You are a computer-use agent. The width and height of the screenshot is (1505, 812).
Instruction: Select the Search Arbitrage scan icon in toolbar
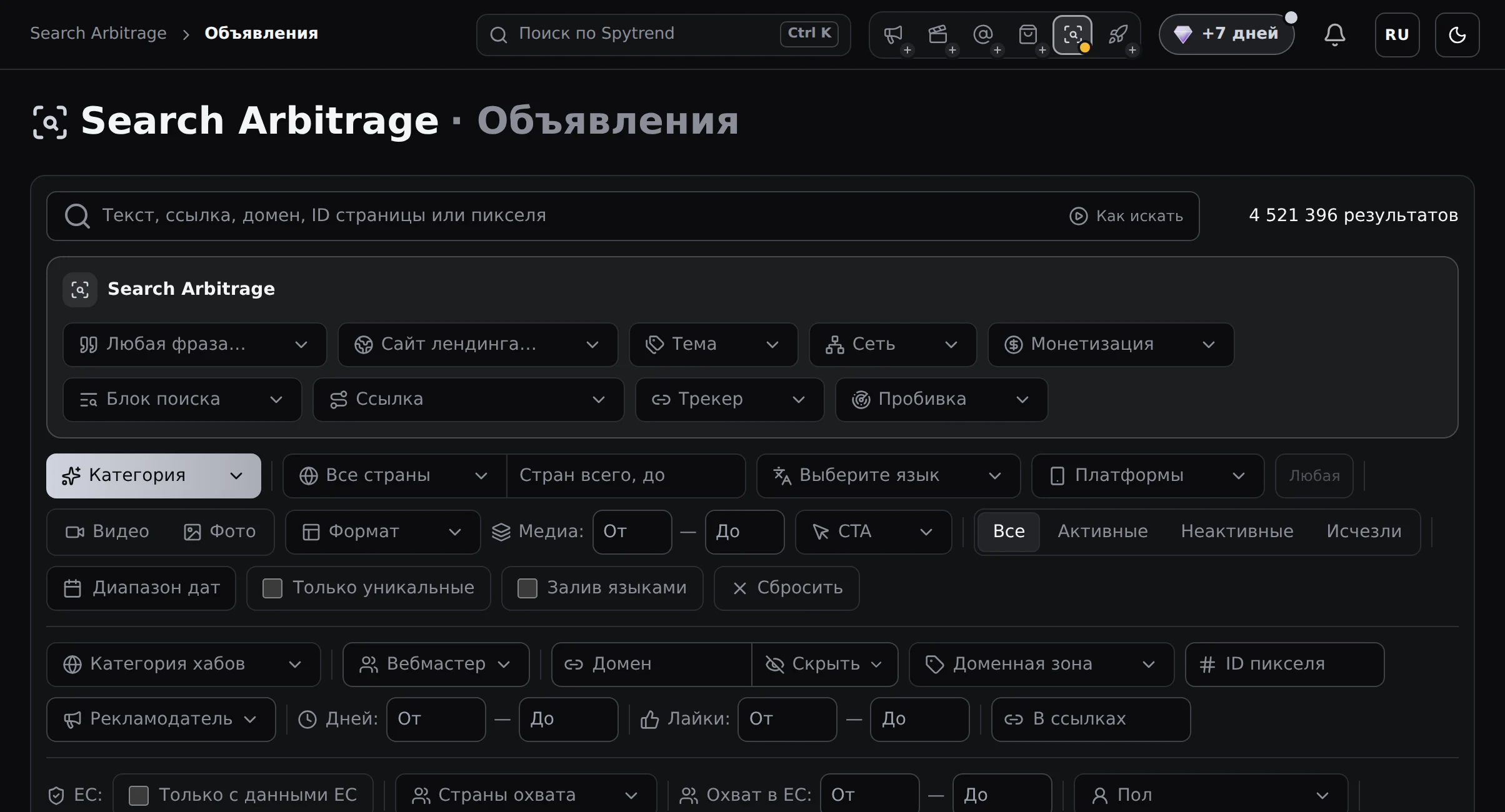pyautogui.click(x=1072, y=34)
